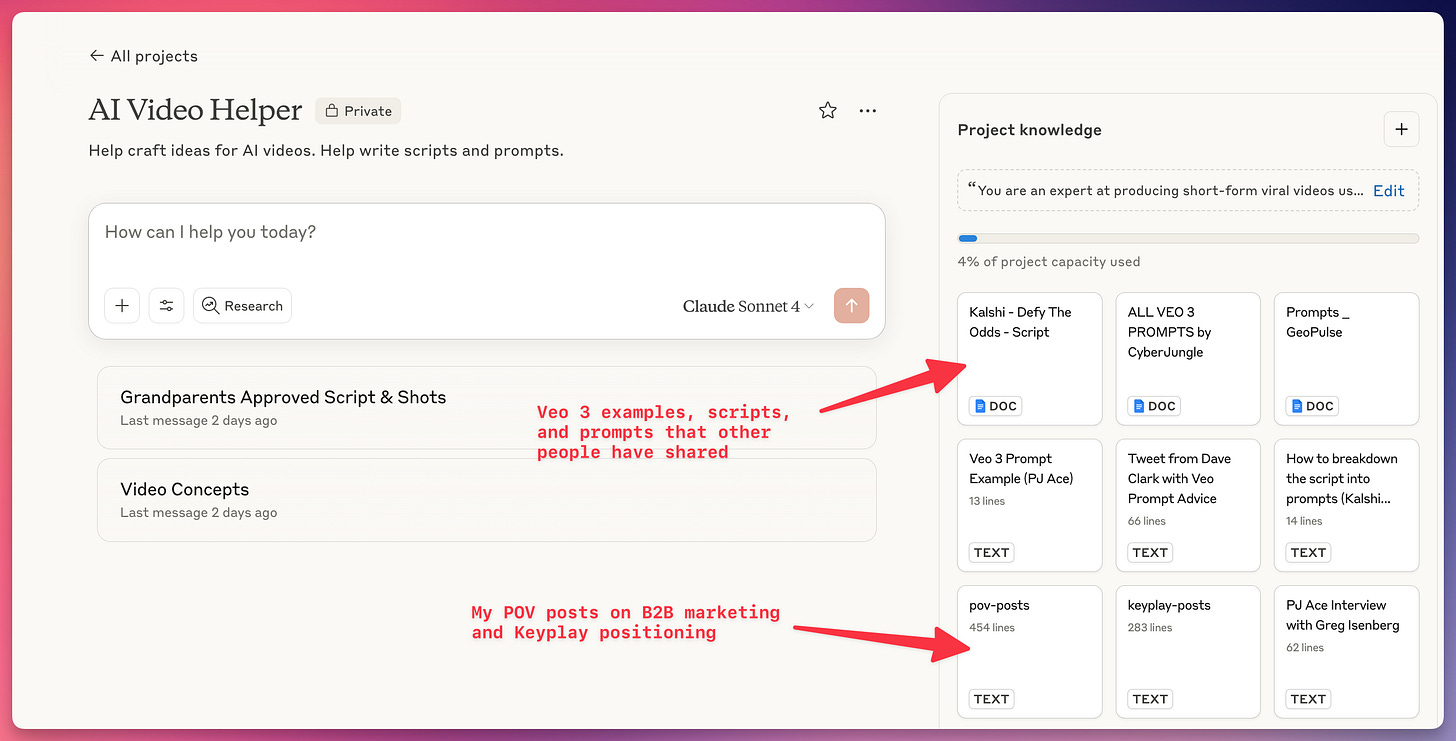This screenshot has height=741, width=1456.
Task: Click the TEXT badge on PJ Ace Interview card
Action: 1308,699
